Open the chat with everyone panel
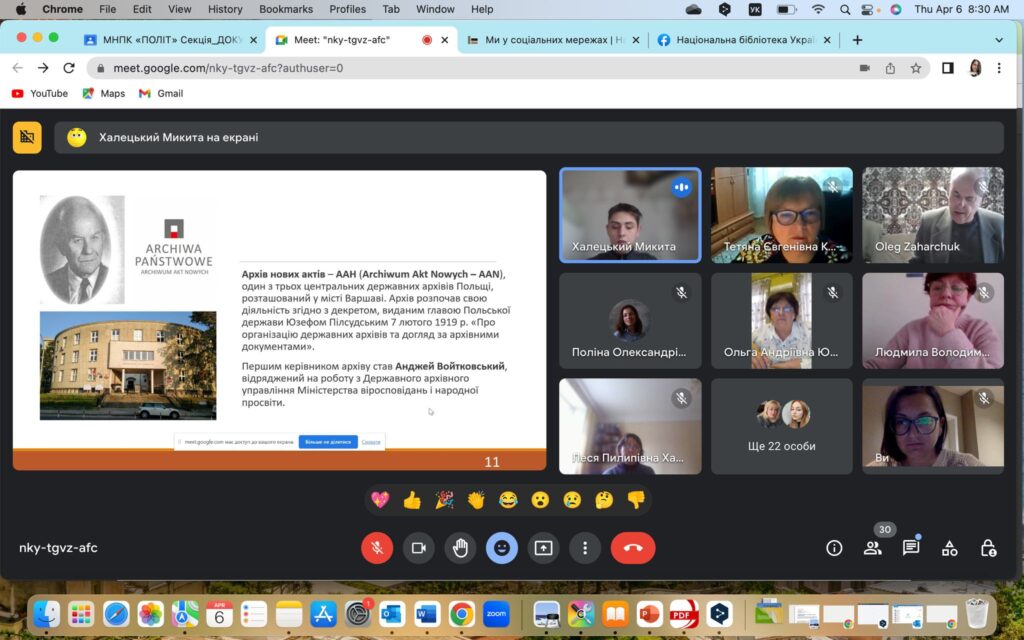The image size is (1024, 640). pyautogui.click(x=911, y=548)
